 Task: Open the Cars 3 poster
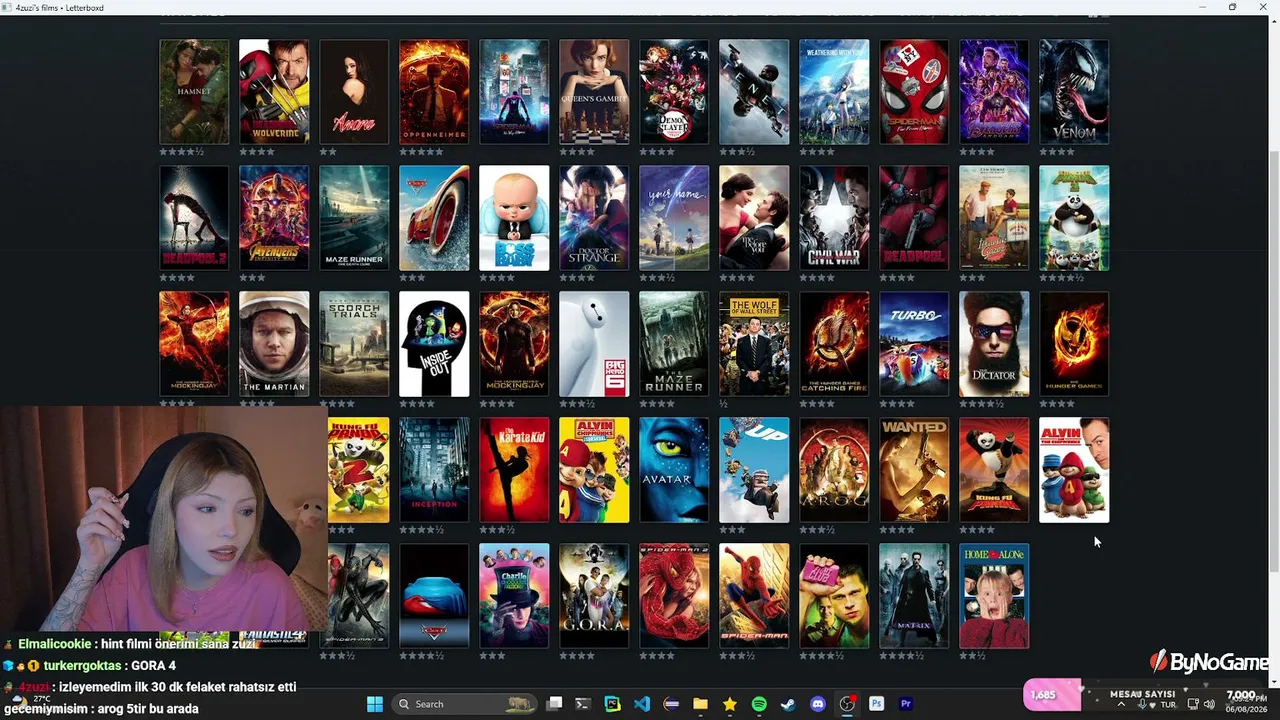[434, 218]
